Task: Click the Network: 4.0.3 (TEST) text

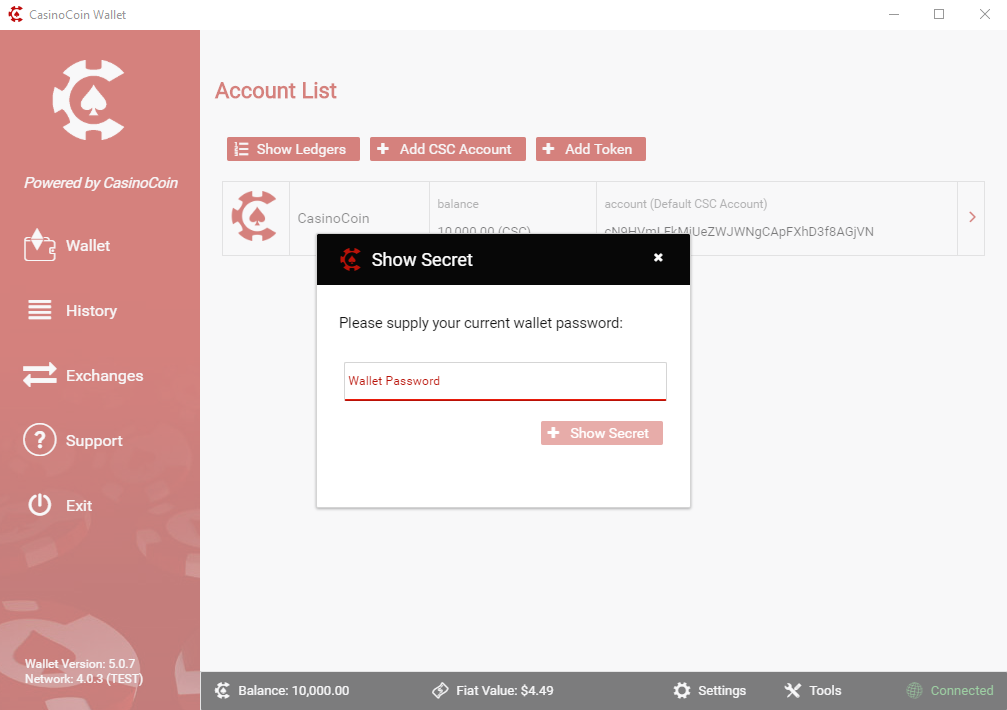Action: tap(84, 679)
